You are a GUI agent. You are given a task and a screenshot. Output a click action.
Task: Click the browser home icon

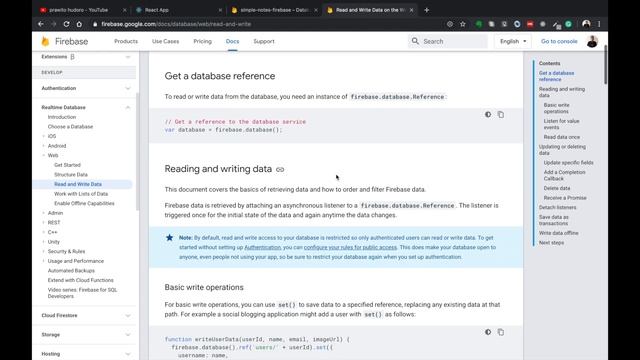(79, 24)
